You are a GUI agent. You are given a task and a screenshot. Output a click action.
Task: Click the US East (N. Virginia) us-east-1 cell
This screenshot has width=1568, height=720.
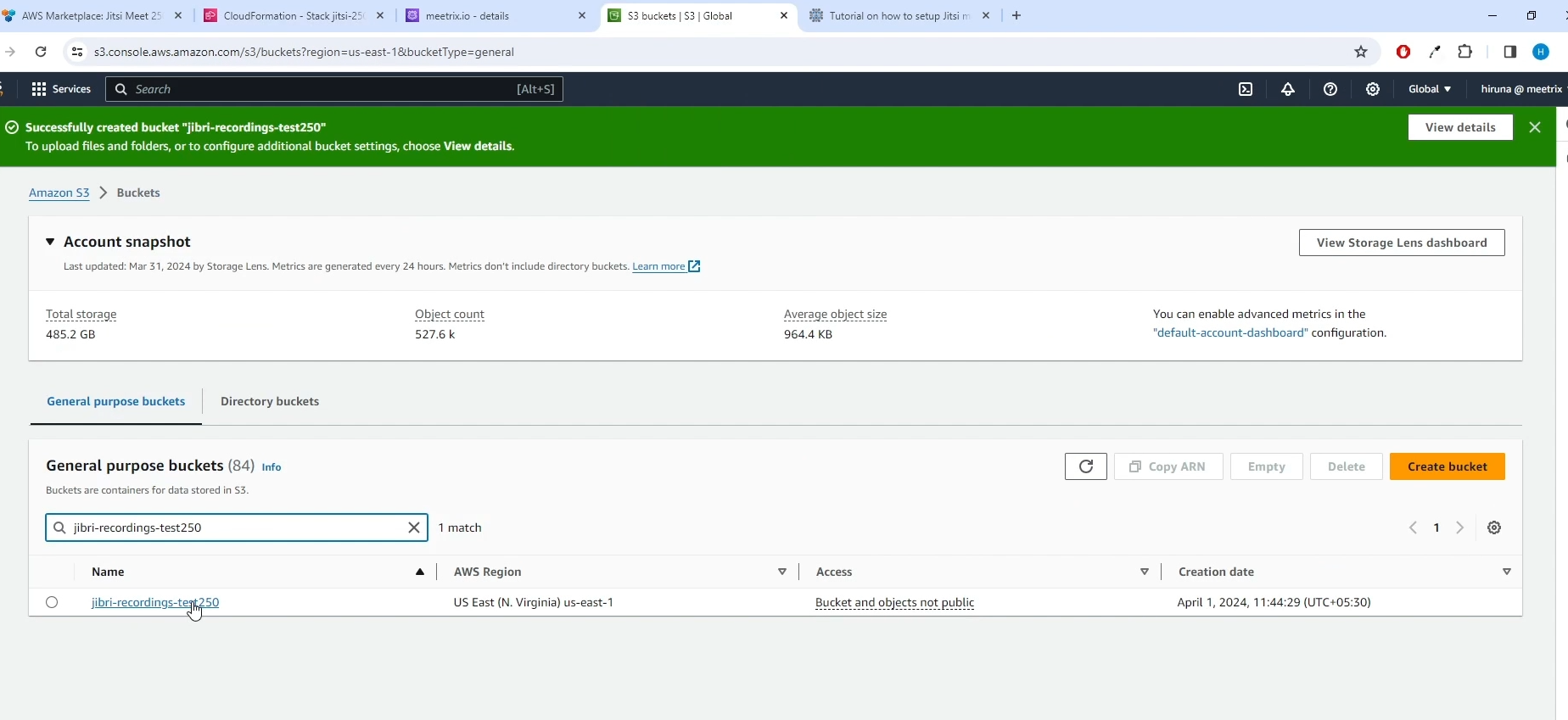click(x=534, y=602)
